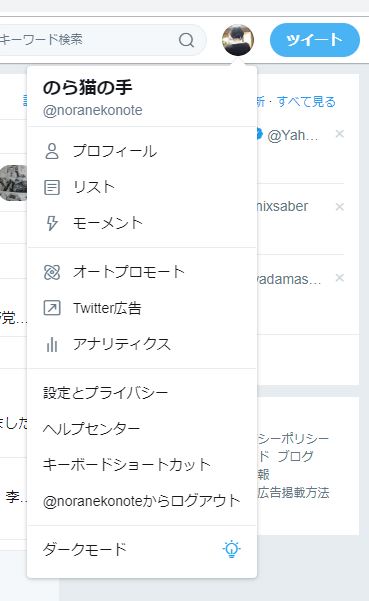
Task: Click the アナリティクス bar chart icon
Action: pos(52,344)
